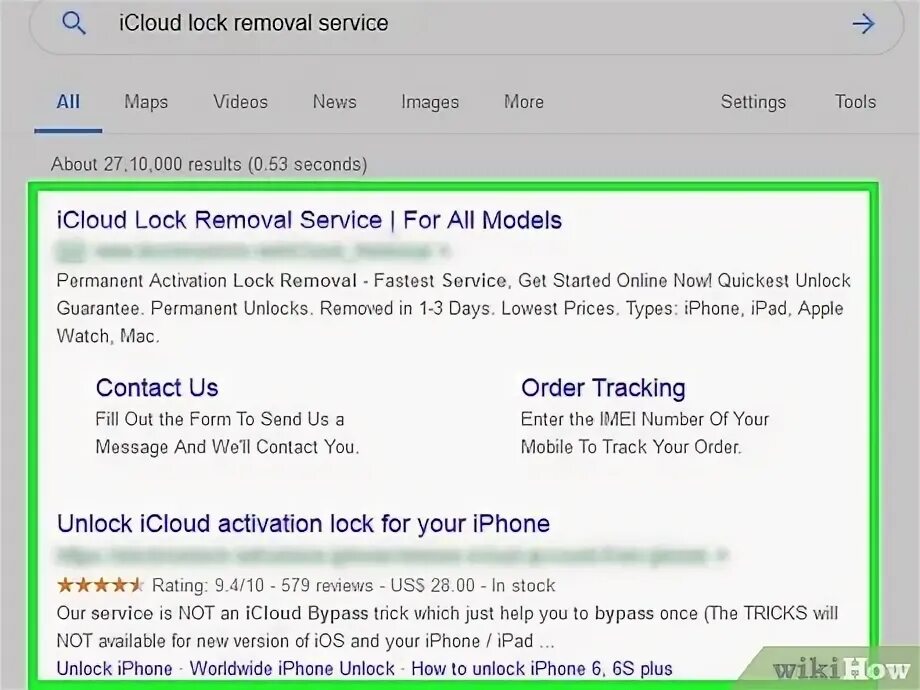Viewport: 920px width, 690px height.
Task: Open search Settings
Action: [x=753, y=102]
